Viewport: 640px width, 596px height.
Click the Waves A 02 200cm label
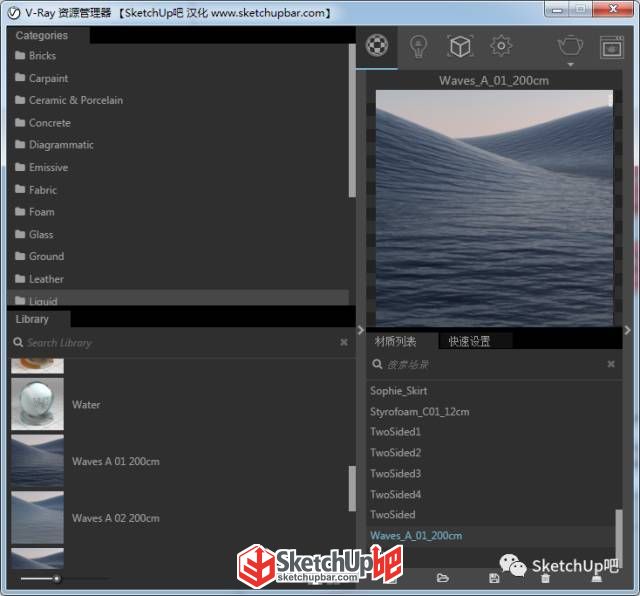pos(116,518)
